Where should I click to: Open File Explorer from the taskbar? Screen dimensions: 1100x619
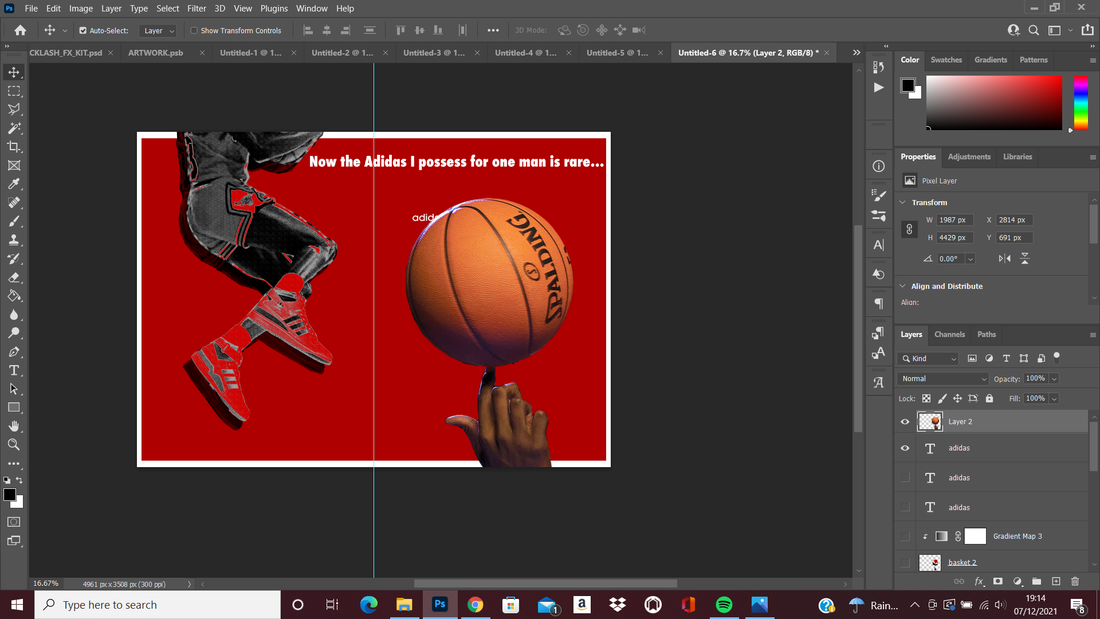coord(404,604)
